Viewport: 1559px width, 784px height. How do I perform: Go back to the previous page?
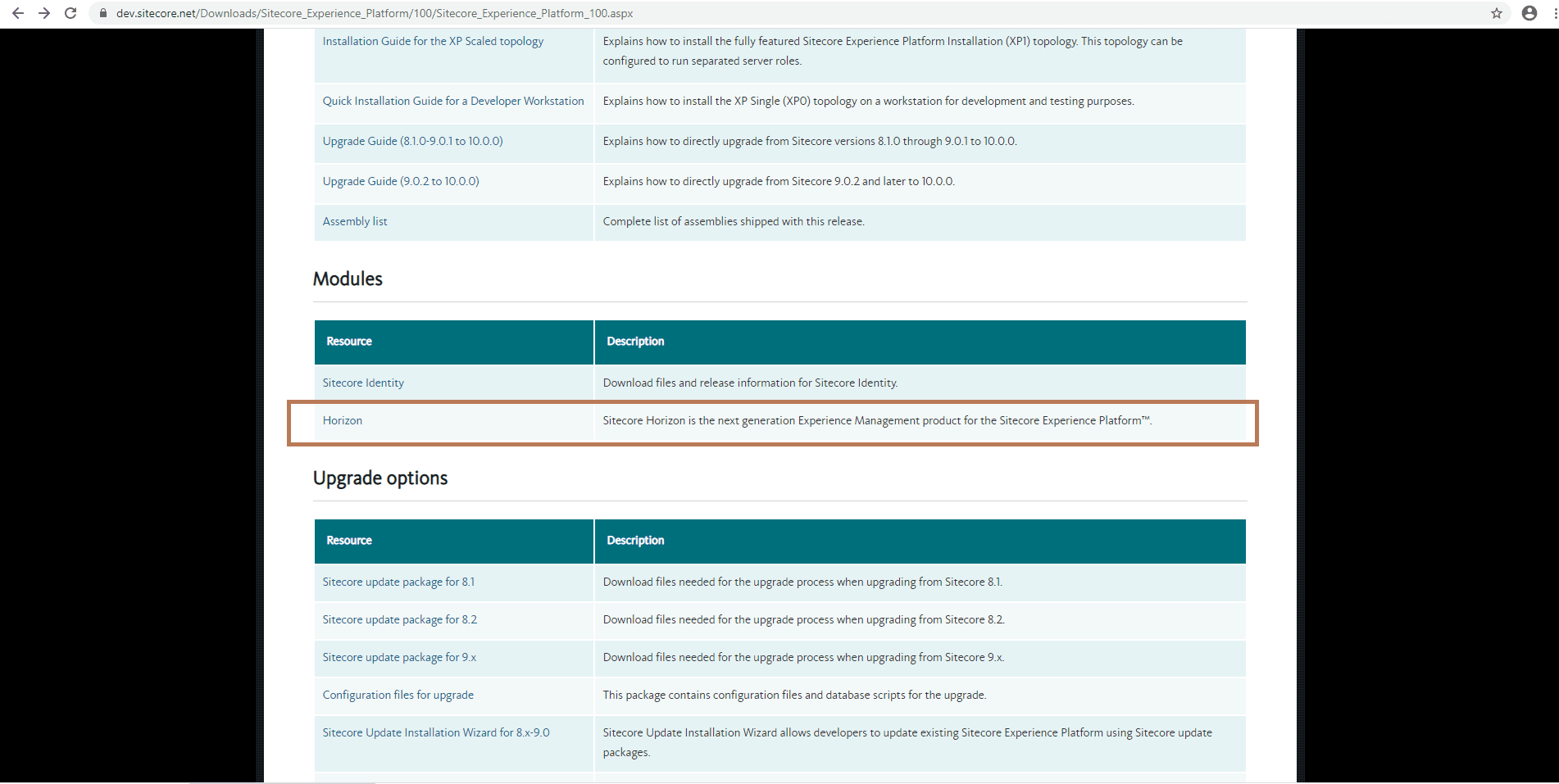point(18,13)
